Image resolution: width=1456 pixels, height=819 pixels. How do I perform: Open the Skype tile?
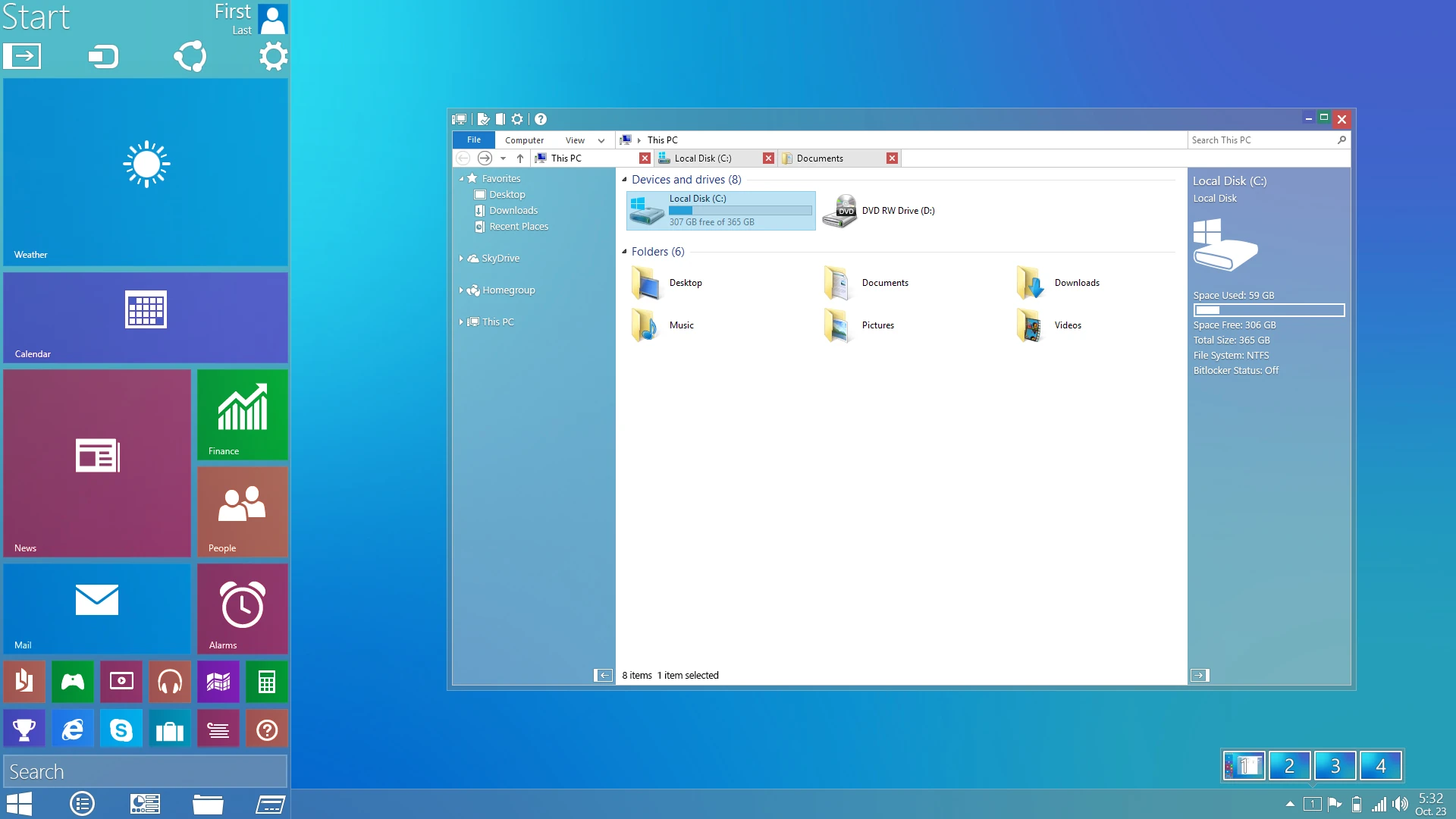click(121, 727)
